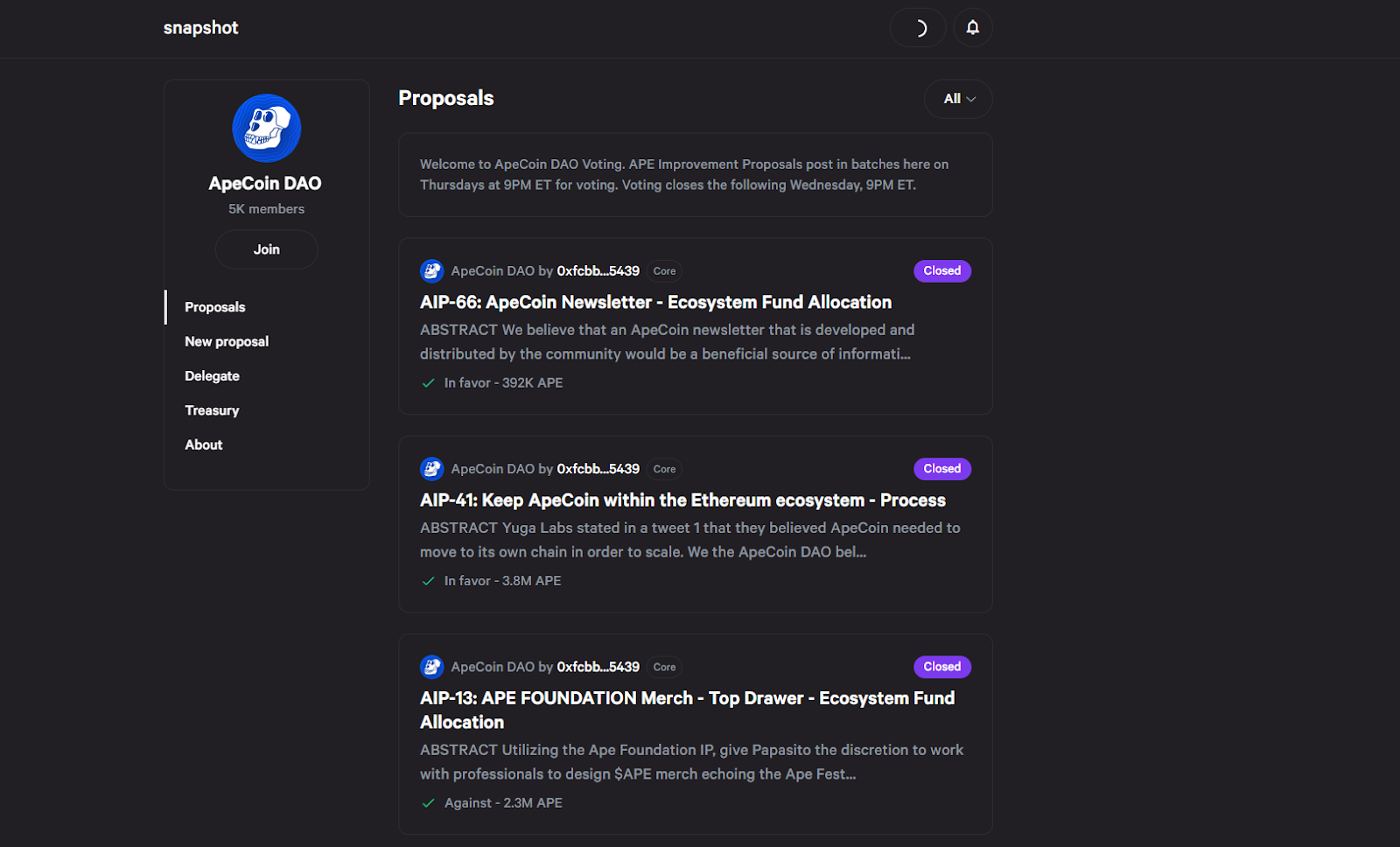Open New proposal from the sidebar
Viewport: 1400px width, 847px height.
tap(227, 341)
